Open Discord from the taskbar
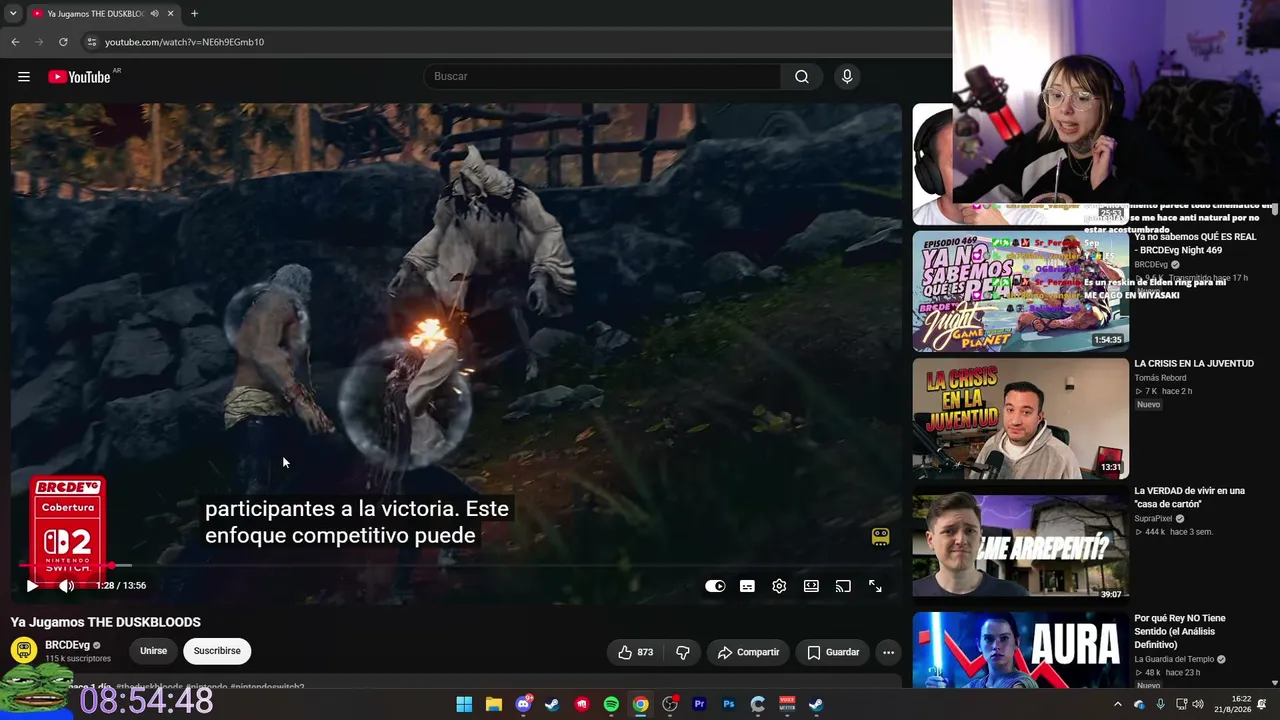1280x720 pixels. pos(523,704)
